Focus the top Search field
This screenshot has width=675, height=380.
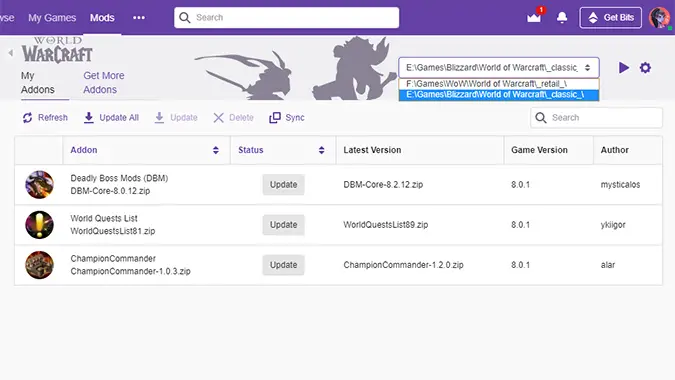(x=286, y=18)
